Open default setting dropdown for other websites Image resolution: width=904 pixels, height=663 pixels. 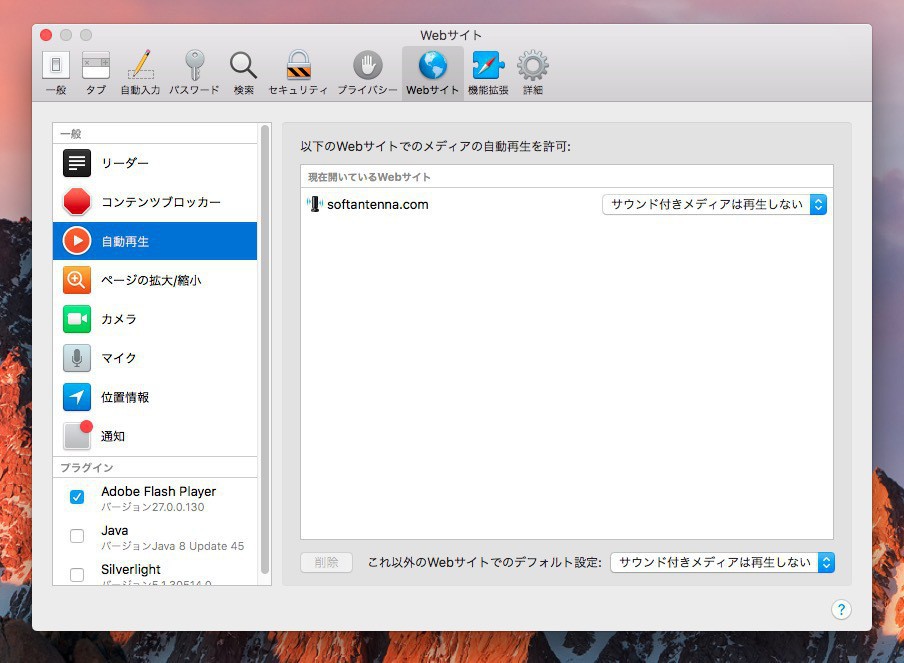point(722,562)
